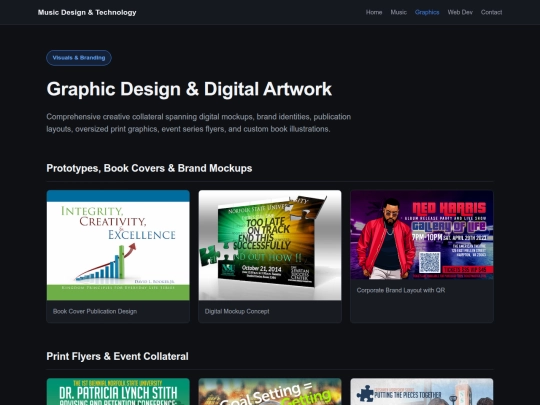Click Prototypes, Book Covers & Brand Mockups heading
This screenshot has width=540, height=405.
point(149,168)
